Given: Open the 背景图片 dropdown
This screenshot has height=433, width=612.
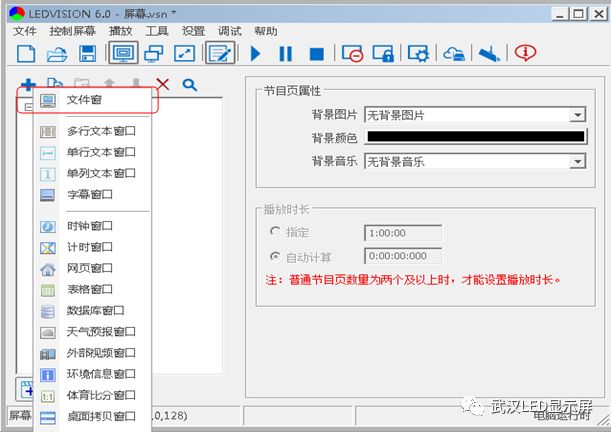Looking at the screenshot, I should tap(475, 115).
